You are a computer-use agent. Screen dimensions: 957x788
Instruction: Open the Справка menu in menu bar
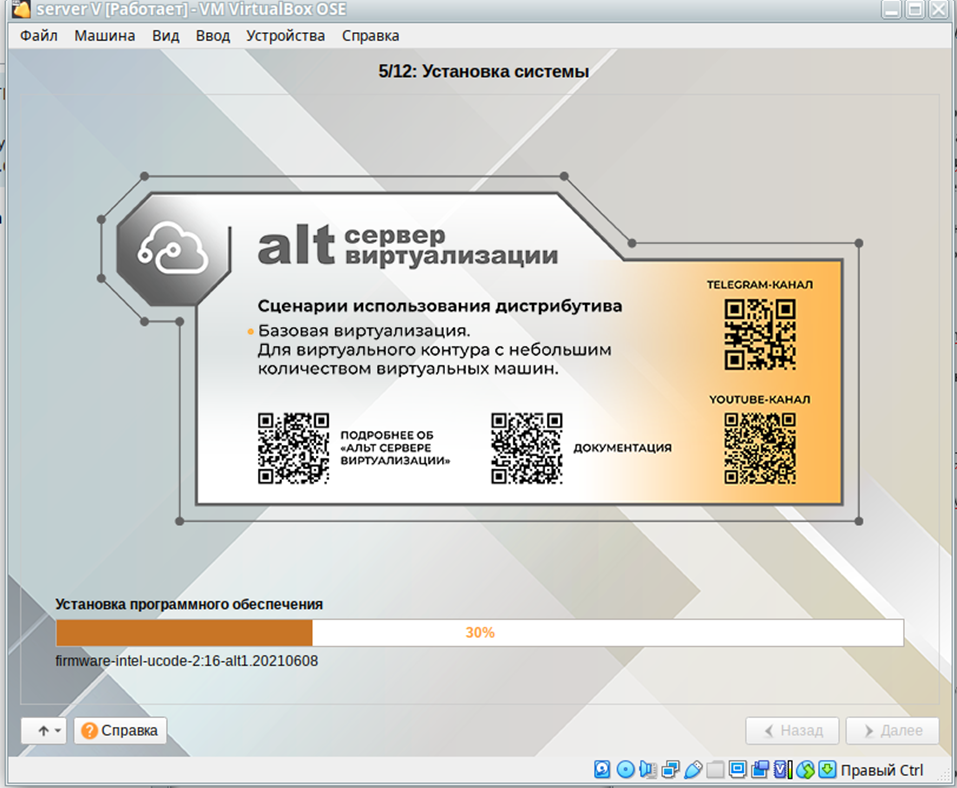pyautogui.click(x=370, y=36)
